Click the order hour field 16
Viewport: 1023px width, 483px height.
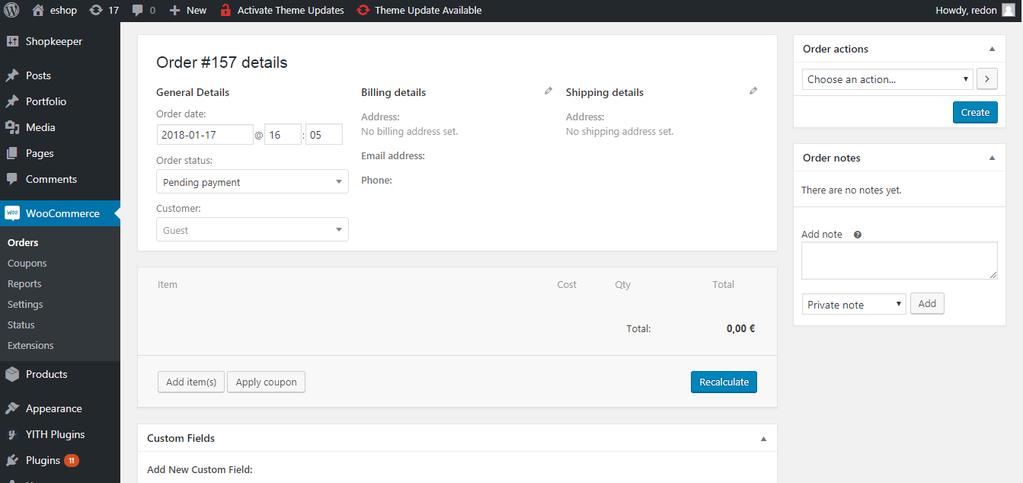[282, 134]
